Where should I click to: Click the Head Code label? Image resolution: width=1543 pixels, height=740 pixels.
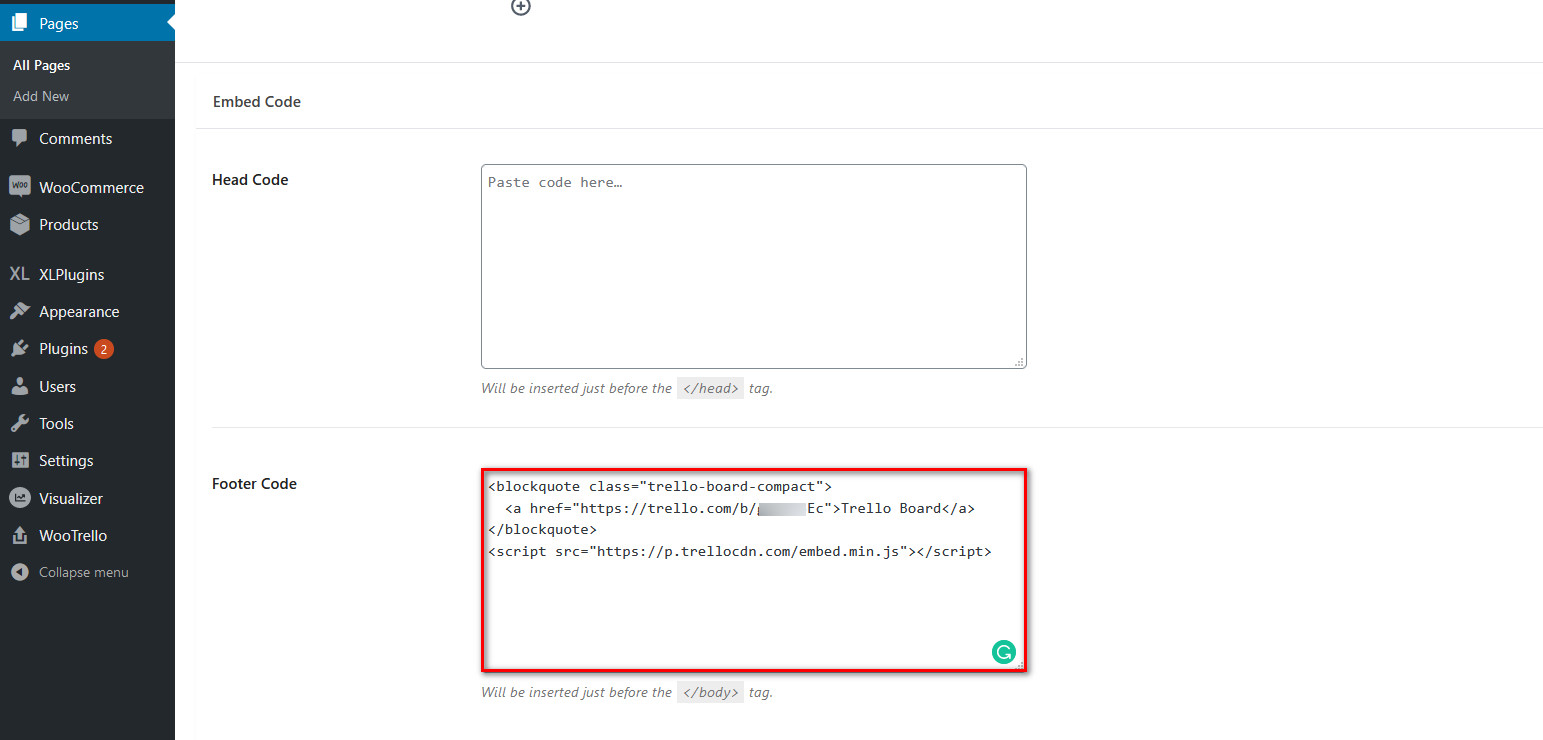tap(250, 180)
